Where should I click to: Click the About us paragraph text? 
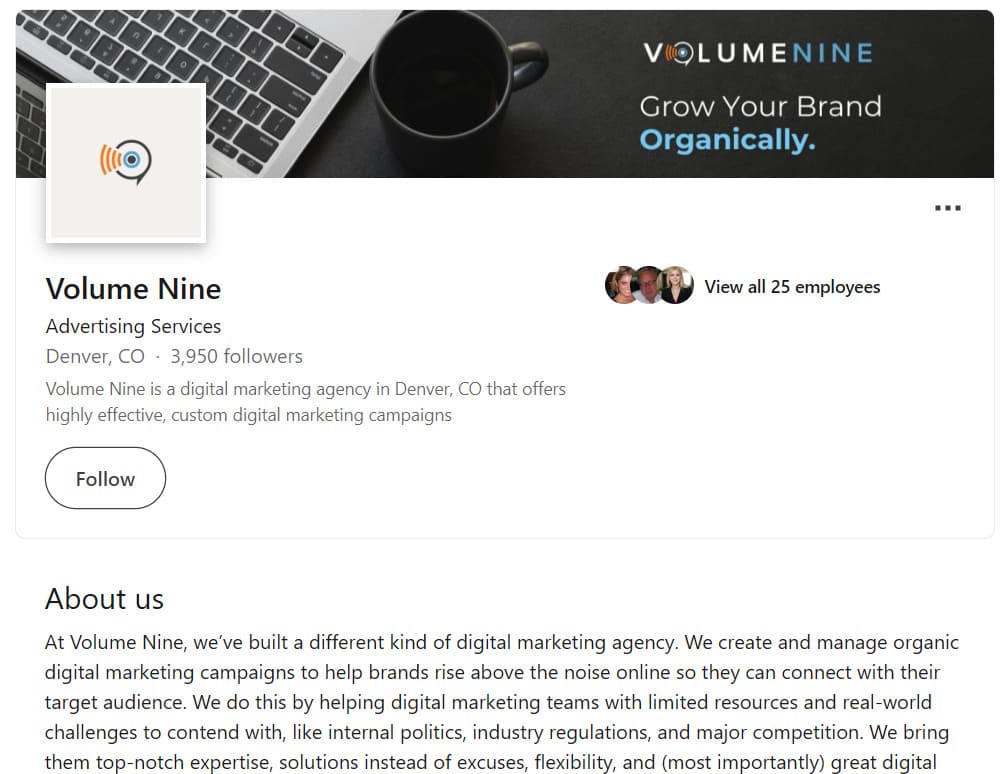click(x=501, y=702)
